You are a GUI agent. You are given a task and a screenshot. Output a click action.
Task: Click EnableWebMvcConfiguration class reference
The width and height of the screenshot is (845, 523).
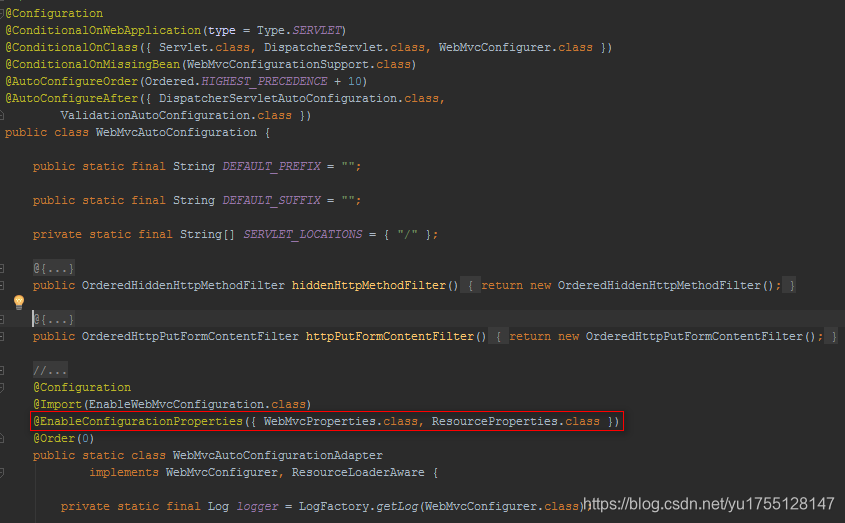click(x=176, y=404)
